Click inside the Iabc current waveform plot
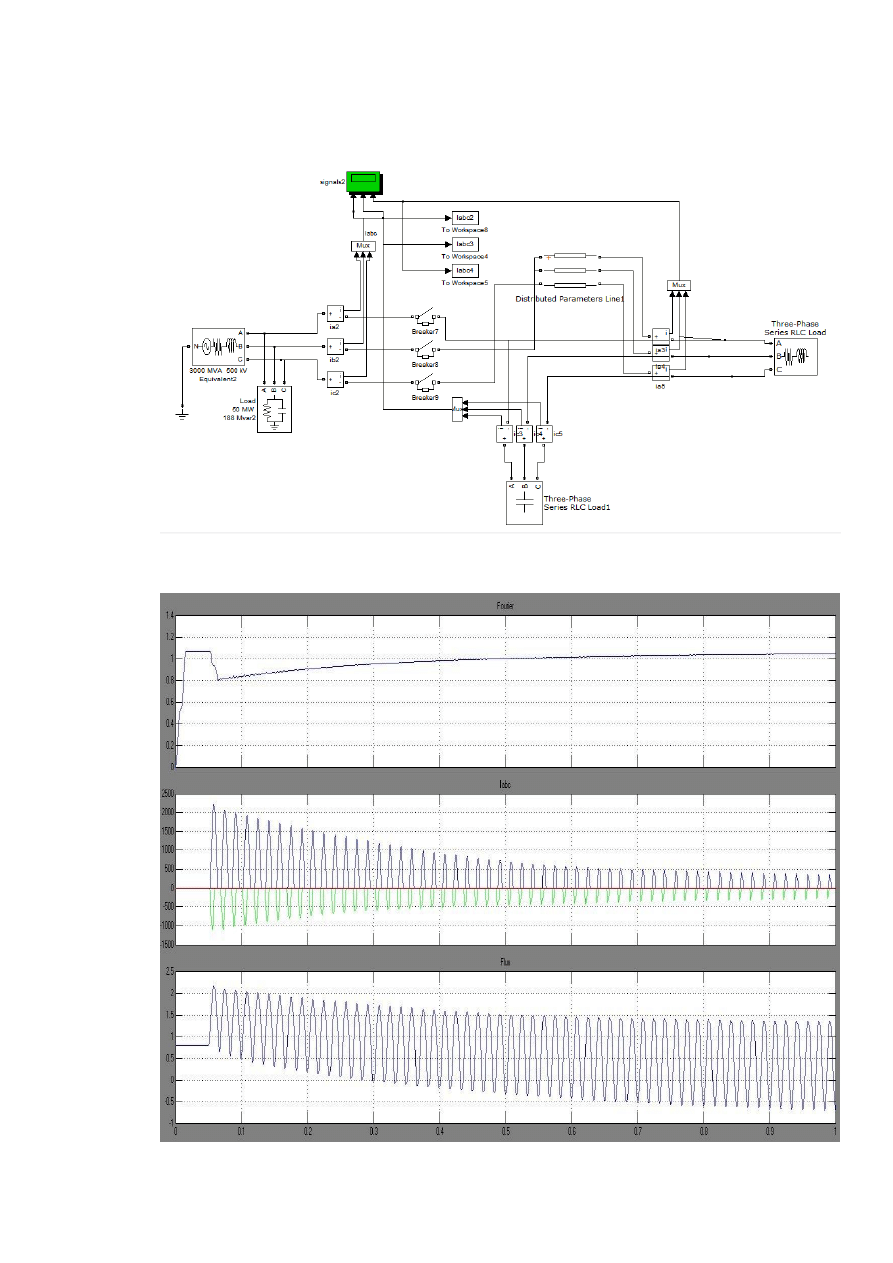 coord(505,870)
